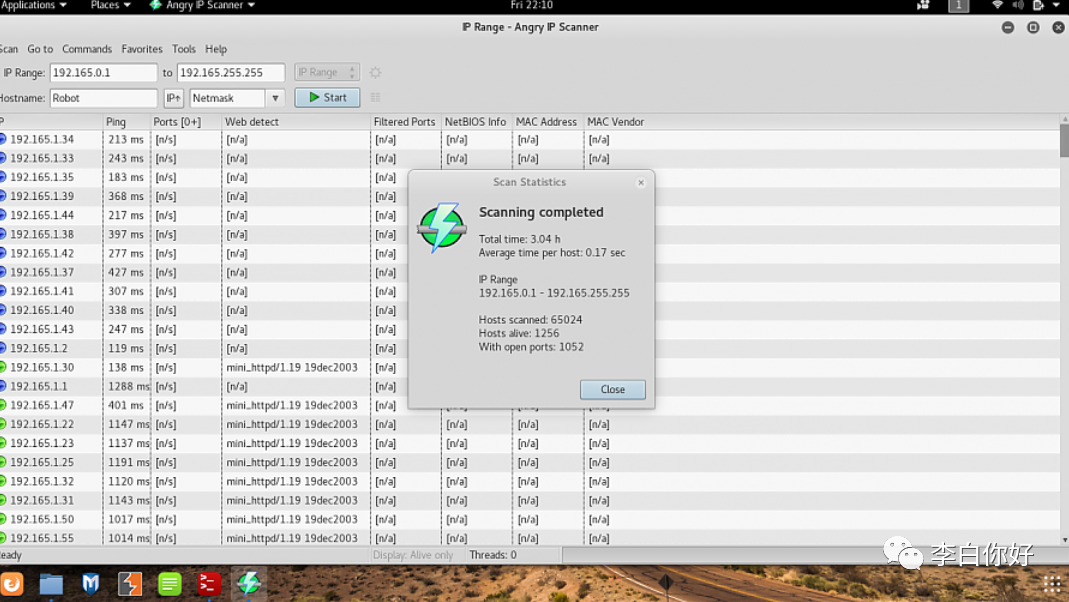1069x602 pixels.
Task: Open the system status menu arrow at top right
Action: point(1056,5)
